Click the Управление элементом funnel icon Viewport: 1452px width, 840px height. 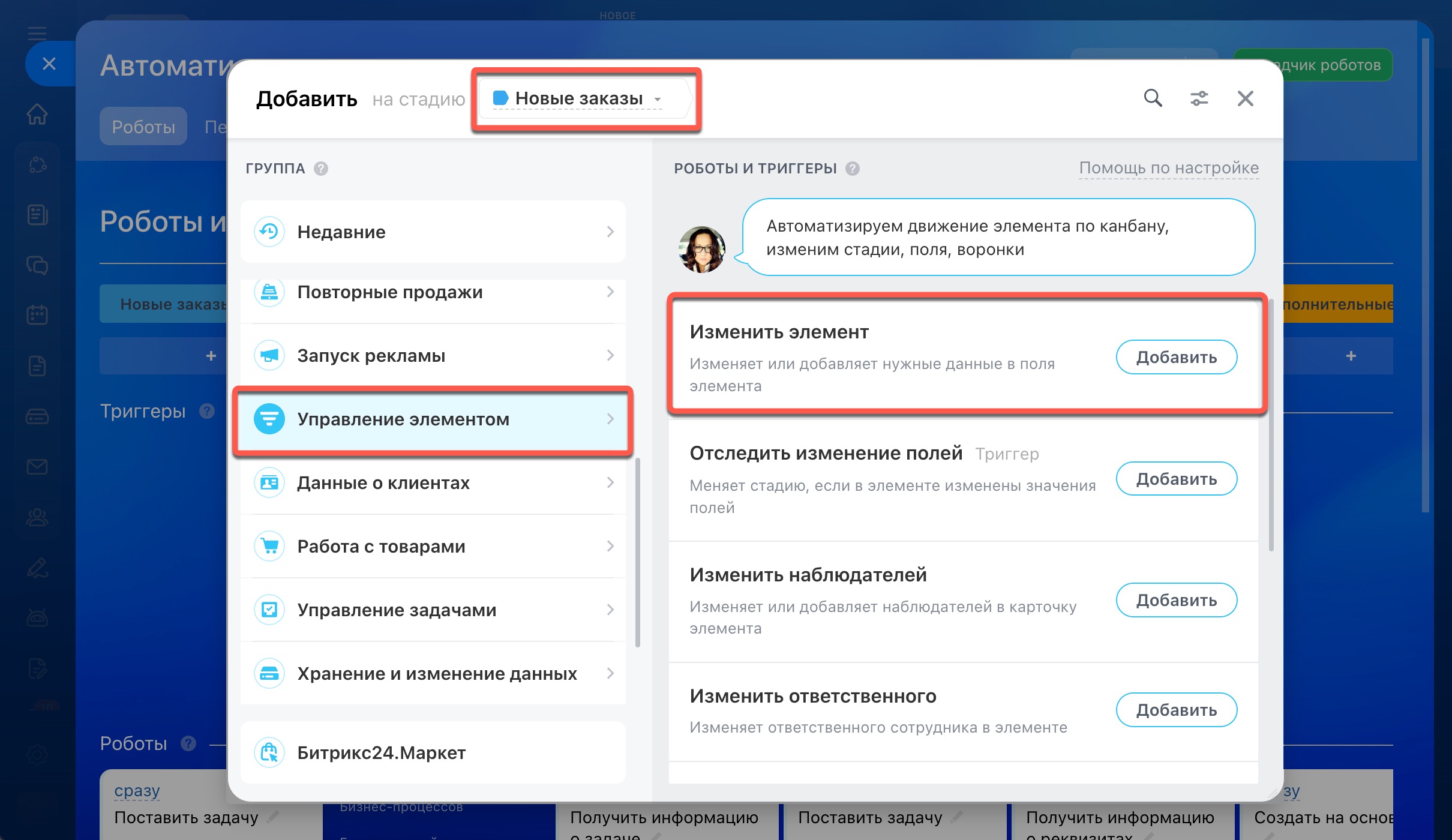pos(269,419)
